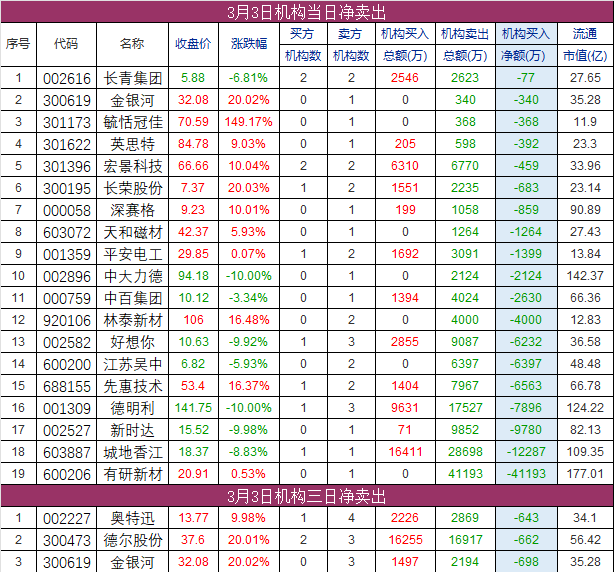Viewport: 616px width, 572px height.
Task: Click stock name 德尔股份
Action: (133, 541)
